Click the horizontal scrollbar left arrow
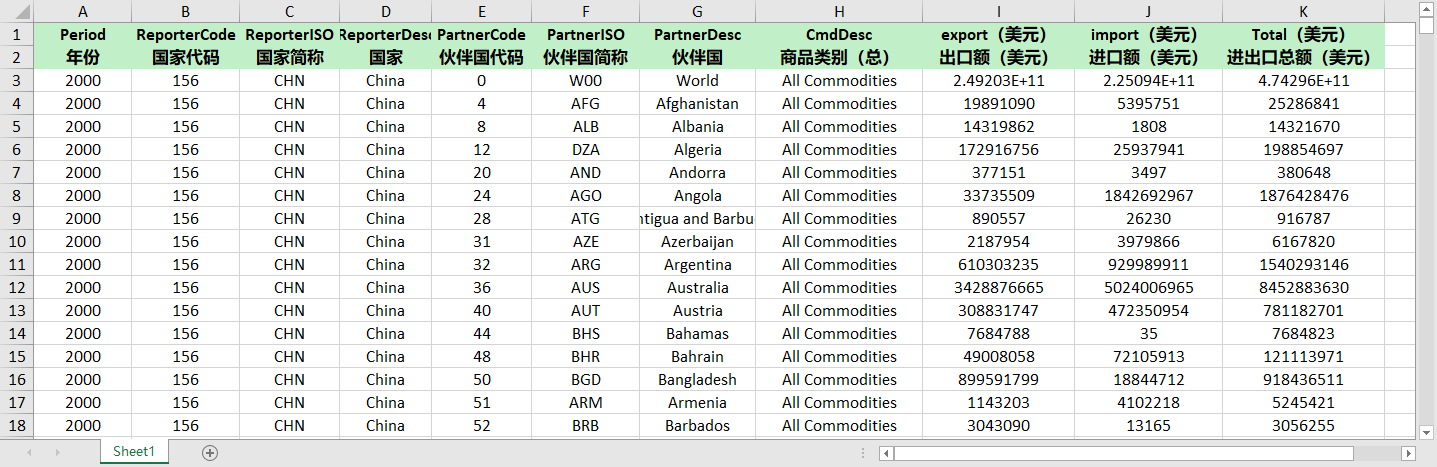This screenshot has height=467, width=1437. click(886, 453)
